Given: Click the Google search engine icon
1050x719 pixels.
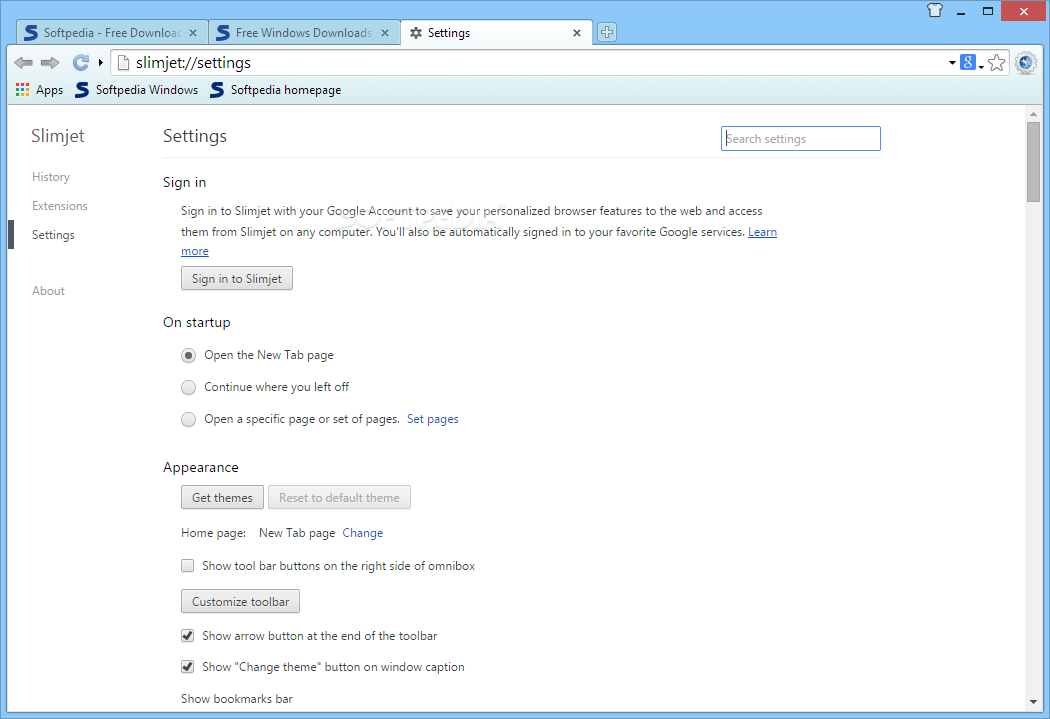Looking at the screenshot, I should pyautogui.click(x=968, y=62).
